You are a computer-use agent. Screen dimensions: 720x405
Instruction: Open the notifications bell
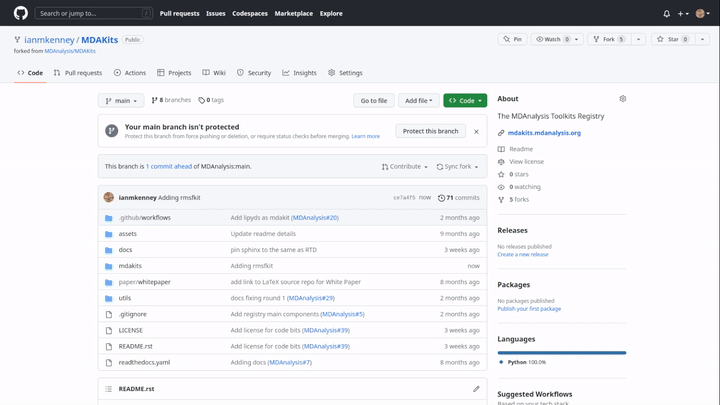pos(667,14)
